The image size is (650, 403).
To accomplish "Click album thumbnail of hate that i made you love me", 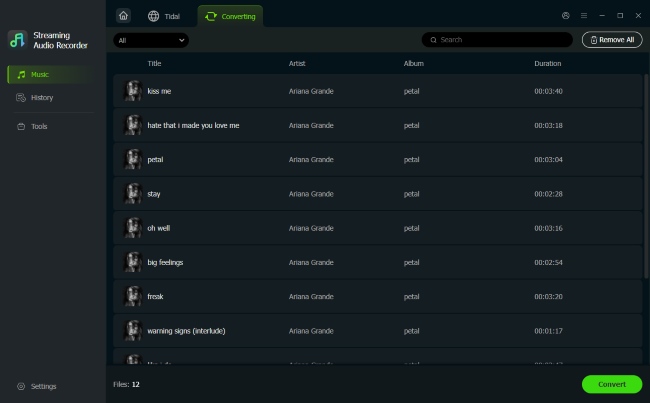I will [x=133, y=125].
